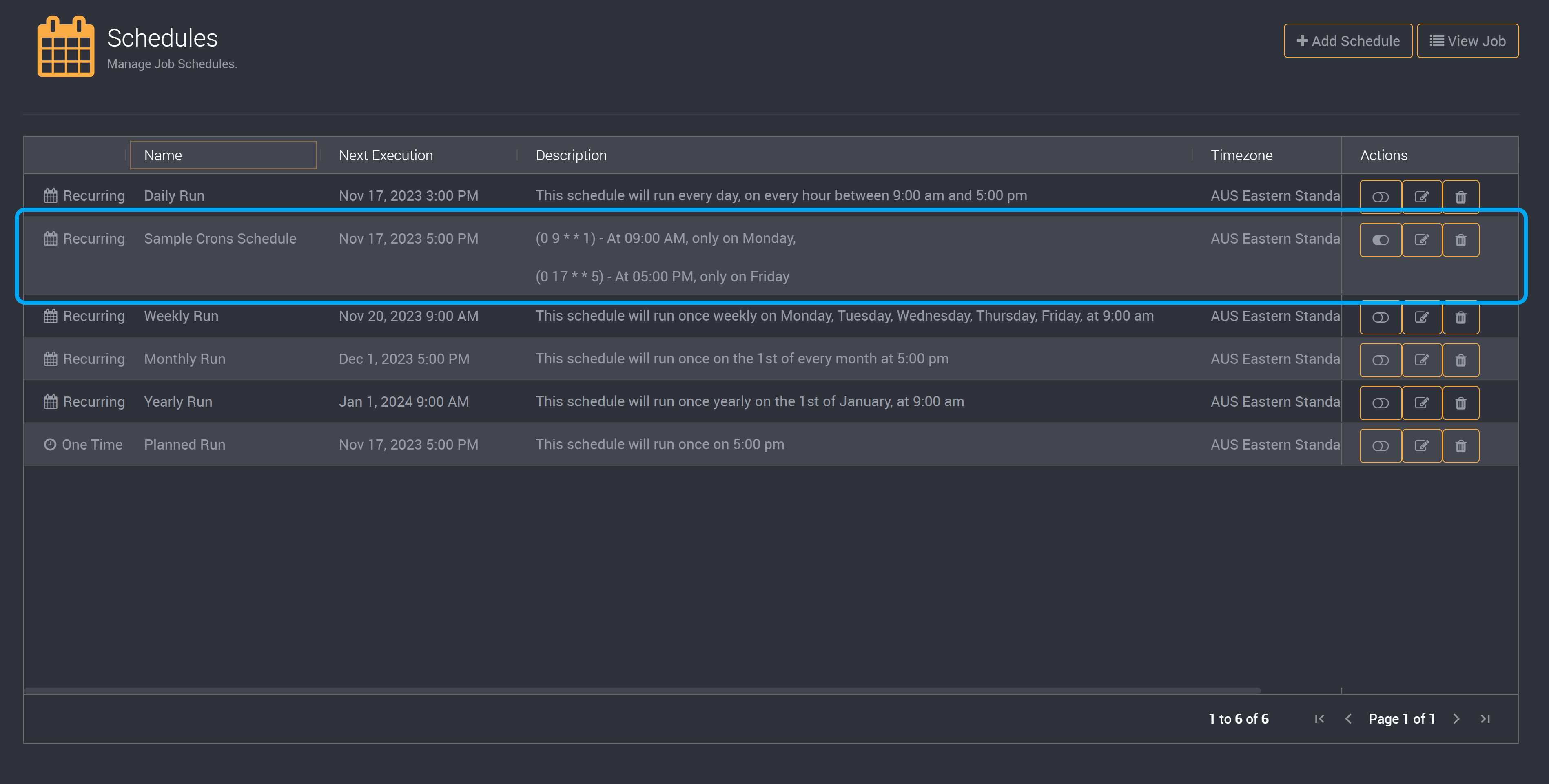Viewport: 1549px width, 784px height.
Task: Select the Weekly Run name cell
Action: click(x=181, y=316)
